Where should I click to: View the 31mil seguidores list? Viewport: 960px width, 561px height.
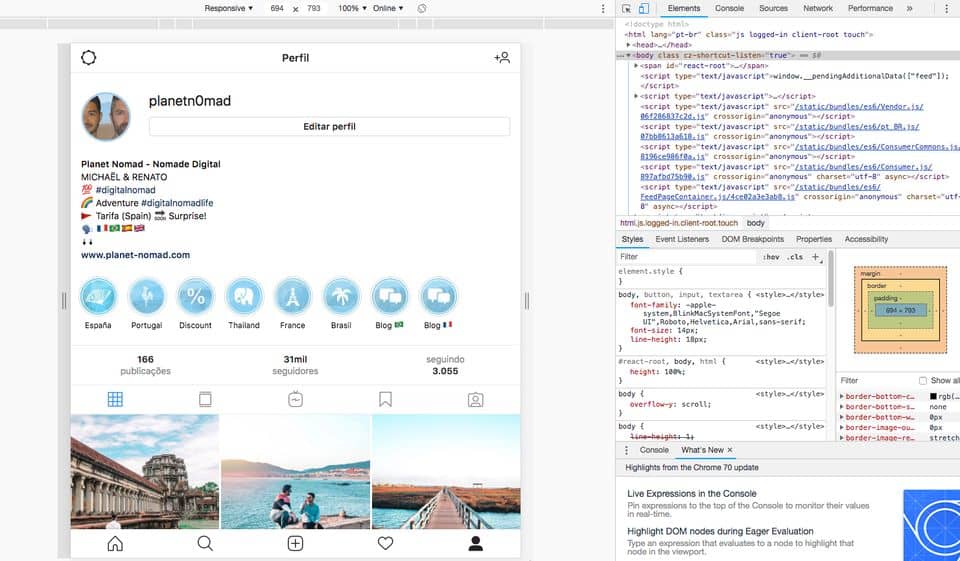pos(295,365)
